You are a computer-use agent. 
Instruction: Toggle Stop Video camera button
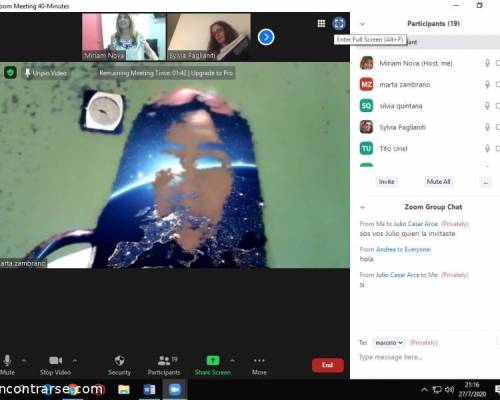(55, 365)
